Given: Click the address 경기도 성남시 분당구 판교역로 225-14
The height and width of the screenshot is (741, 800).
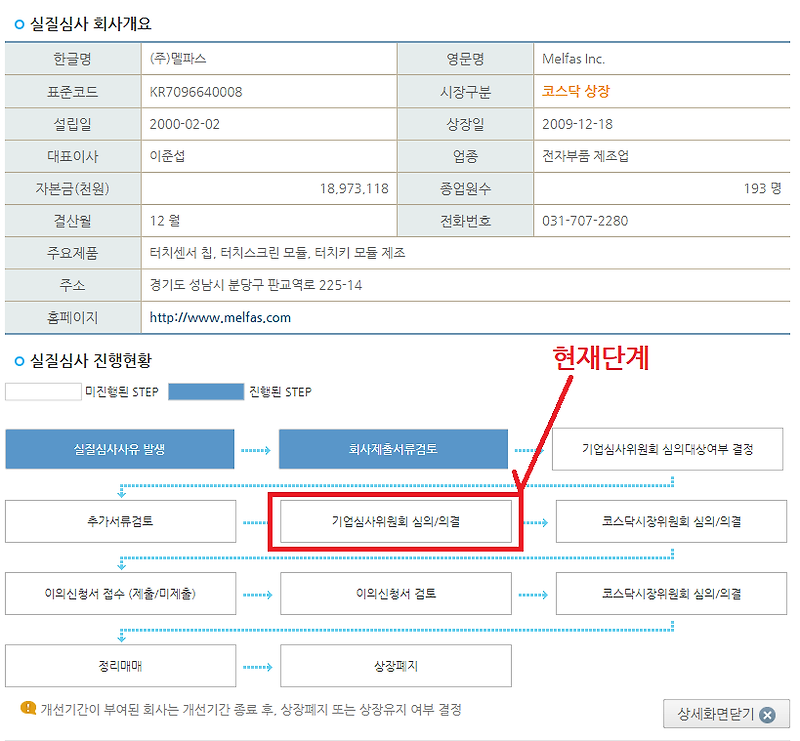Looking at the screenshot, I should (x=256, y=285).
